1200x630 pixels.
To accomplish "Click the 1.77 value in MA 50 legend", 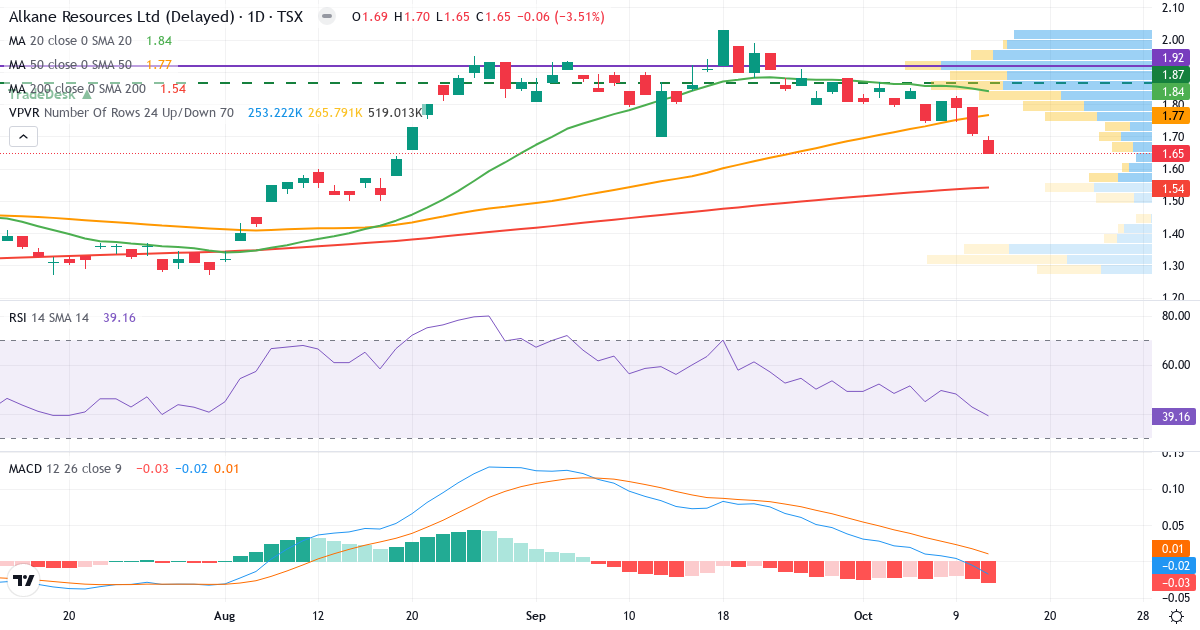I will [159, 65].
